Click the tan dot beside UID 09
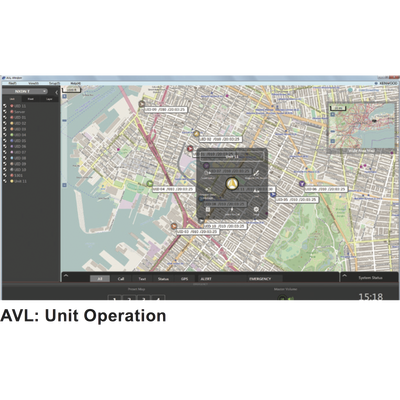 pos(12,164)
